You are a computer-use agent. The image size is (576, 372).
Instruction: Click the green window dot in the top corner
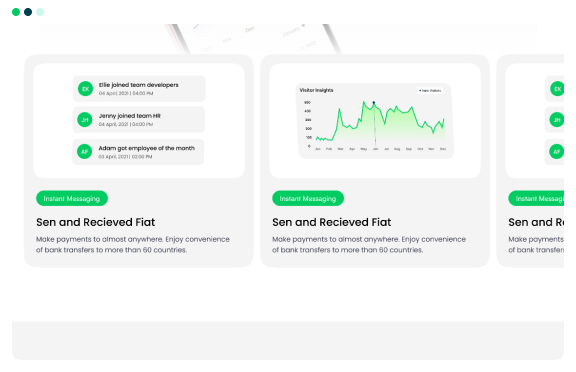[16, 12]
